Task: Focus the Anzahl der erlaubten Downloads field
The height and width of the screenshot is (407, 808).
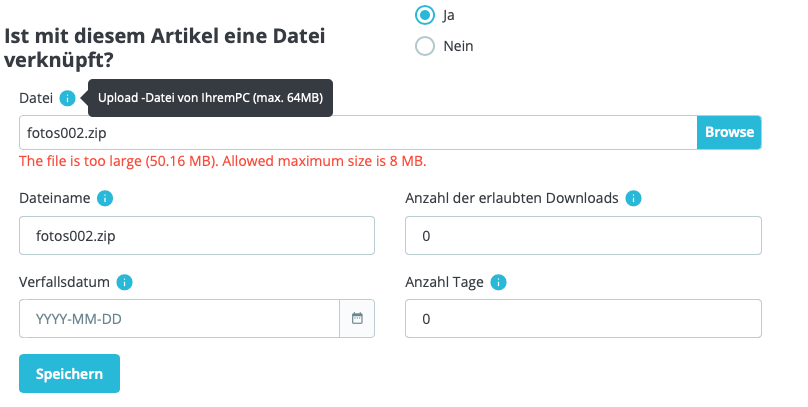Action: click(x=583, y=235)
